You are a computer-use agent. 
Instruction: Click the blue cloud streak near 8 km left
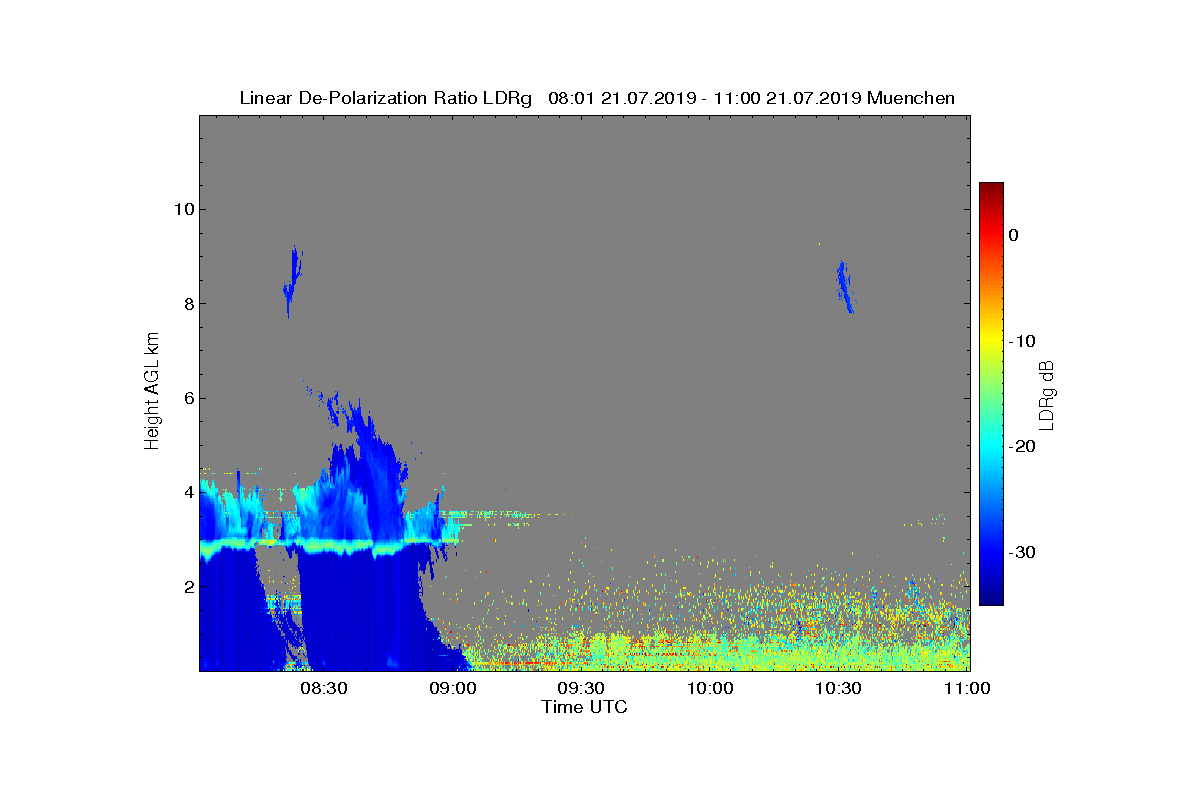coord(292,281)
